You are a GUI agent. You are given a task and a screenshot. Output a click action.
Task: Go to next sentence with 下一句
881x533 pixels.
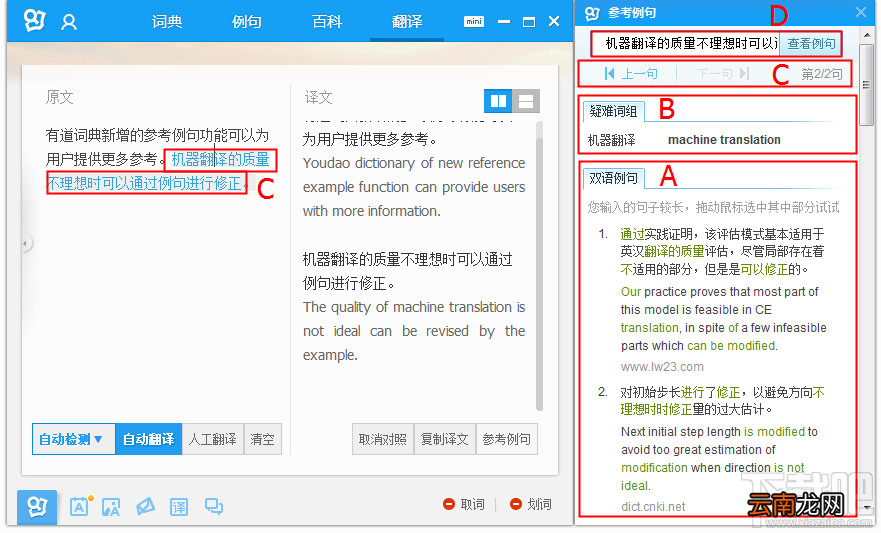point(723,74)
